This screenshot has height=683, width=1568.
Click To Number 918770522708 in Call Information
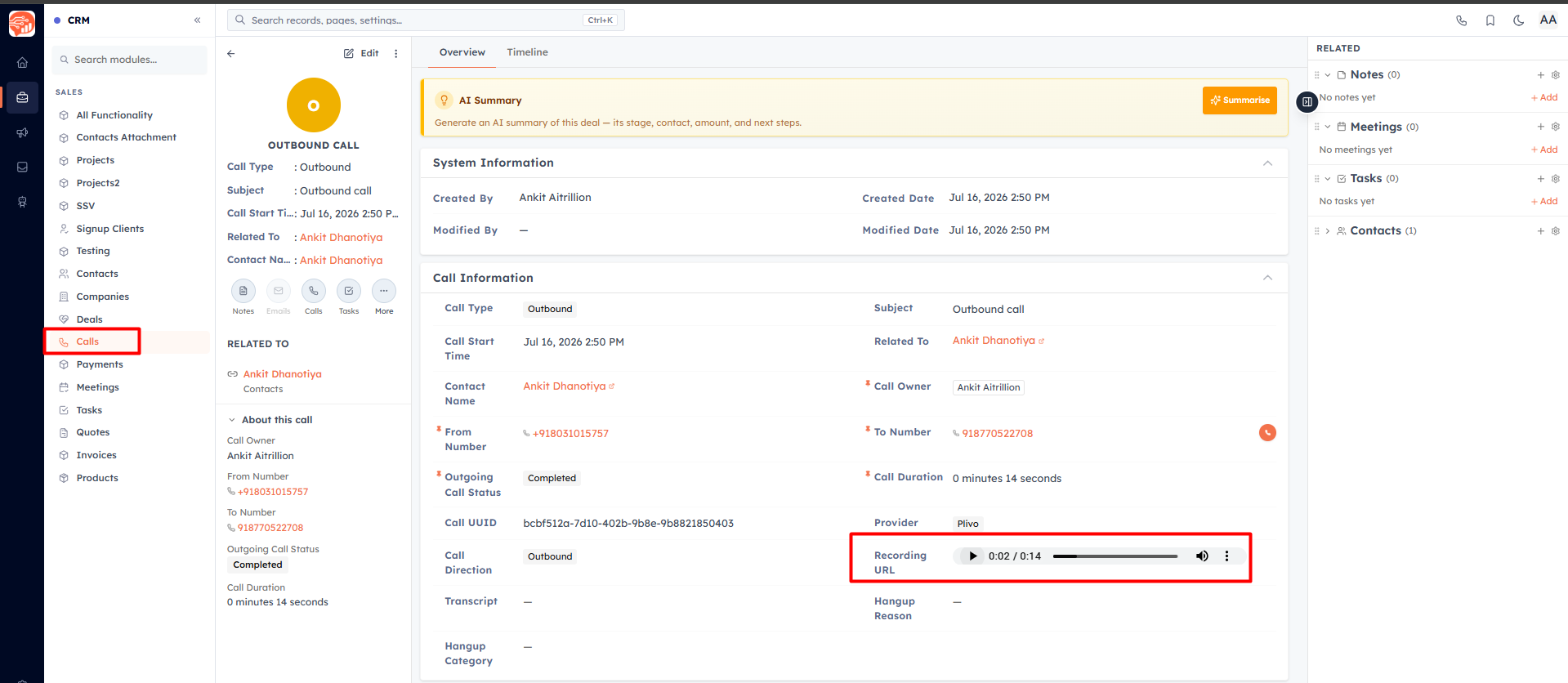pos(997,434)
